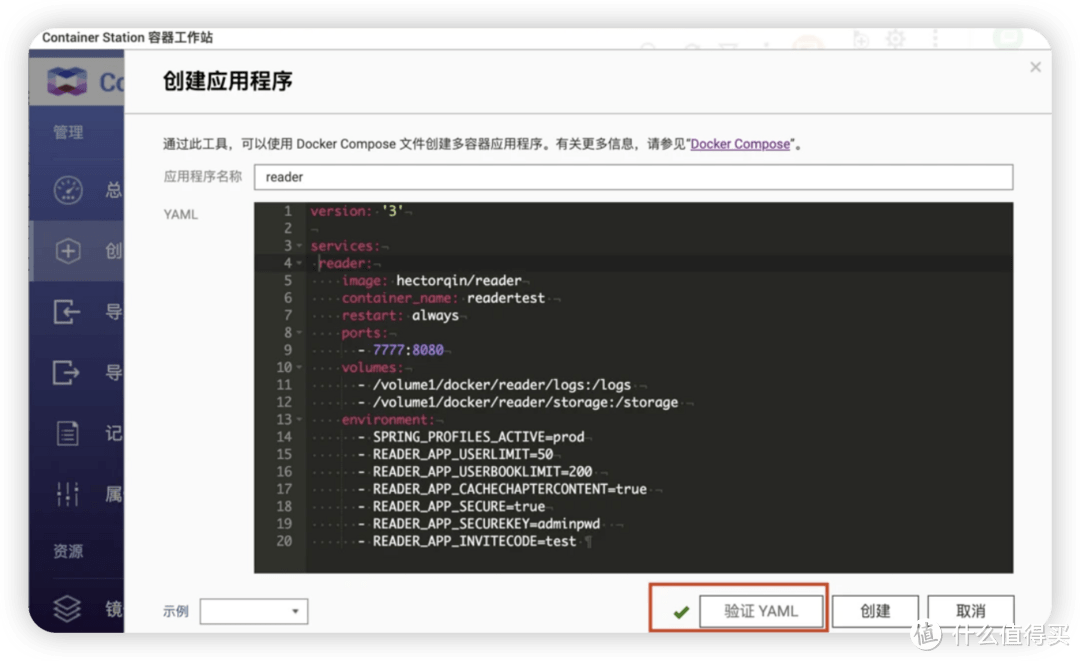Select the Create plus-cube sidebar icon

68,251
